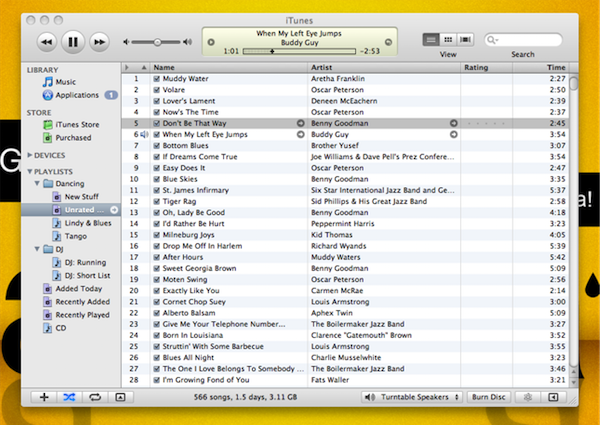Click the Search field

pos(523,40)
